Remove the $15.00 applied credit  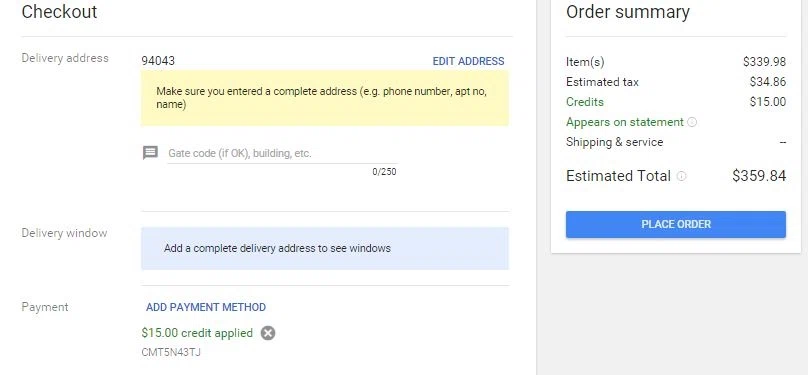267,333
